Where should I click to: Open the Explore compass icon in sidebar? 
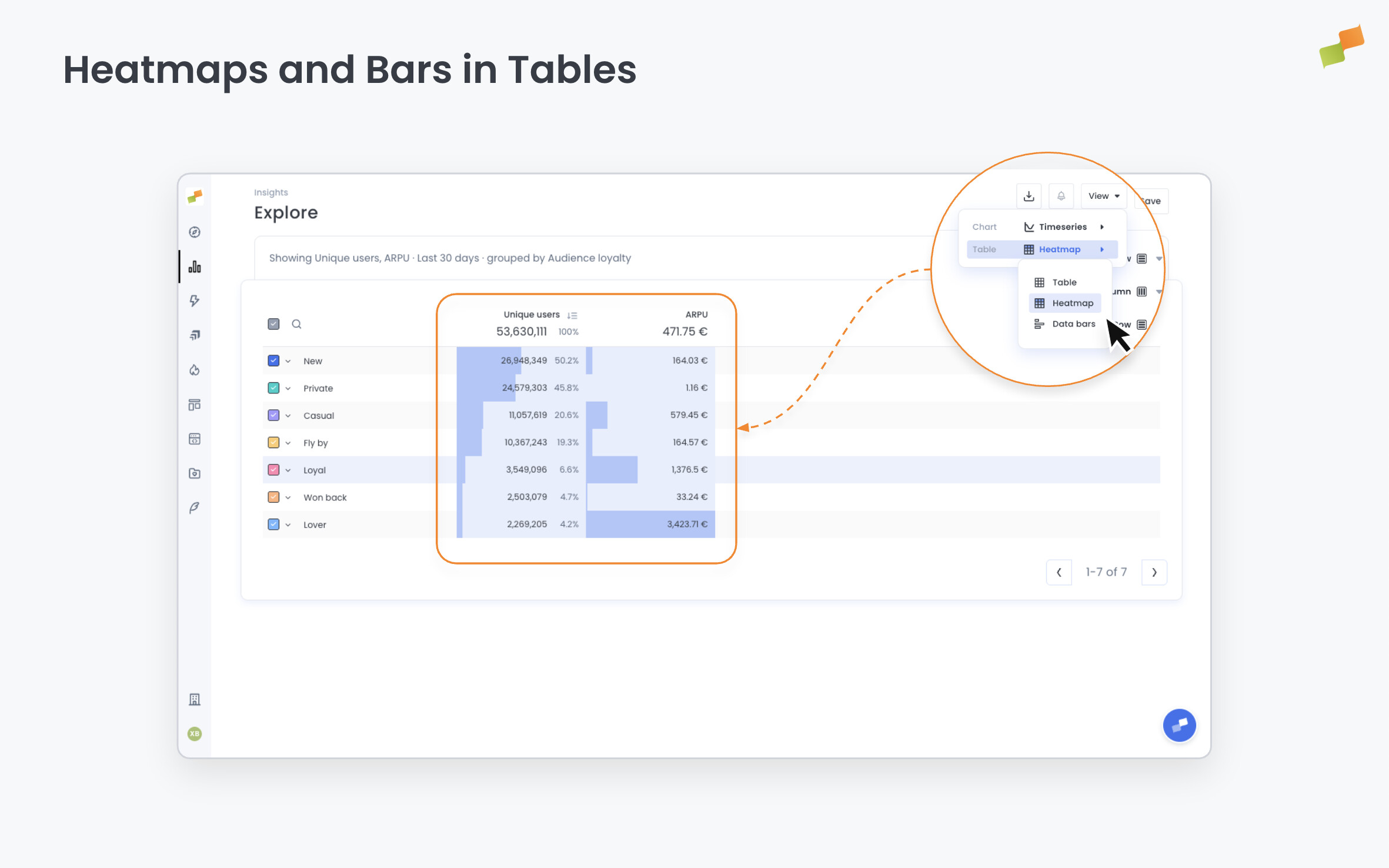click(194, 232)
